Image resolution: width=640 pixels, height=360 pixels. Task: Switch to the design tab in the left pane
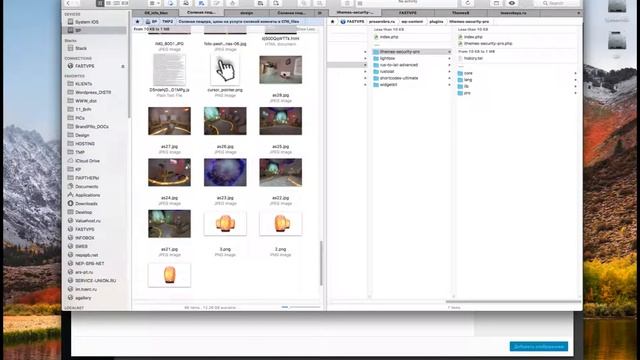click(247, 13)
